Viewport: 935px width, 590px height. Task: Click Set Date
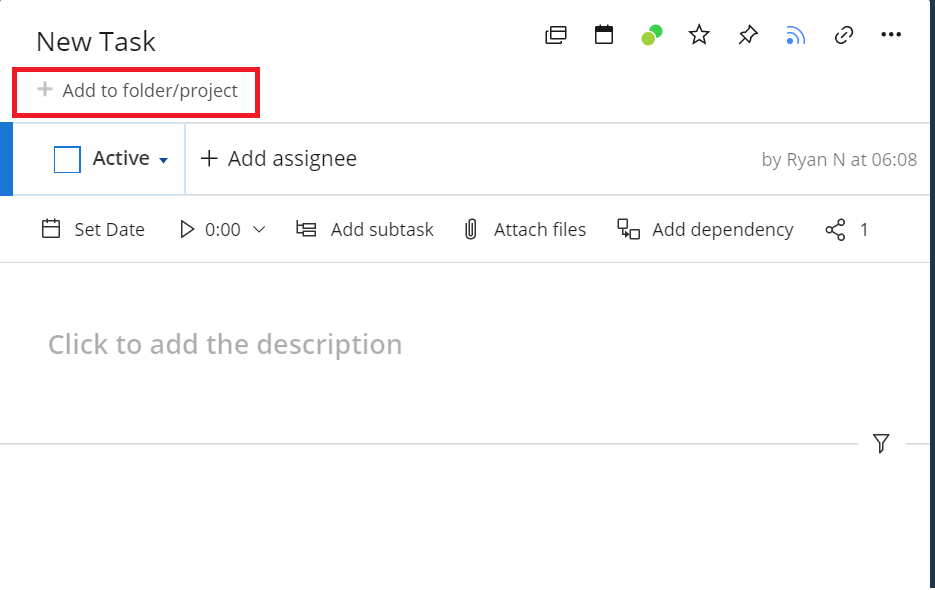pos(93,230)
